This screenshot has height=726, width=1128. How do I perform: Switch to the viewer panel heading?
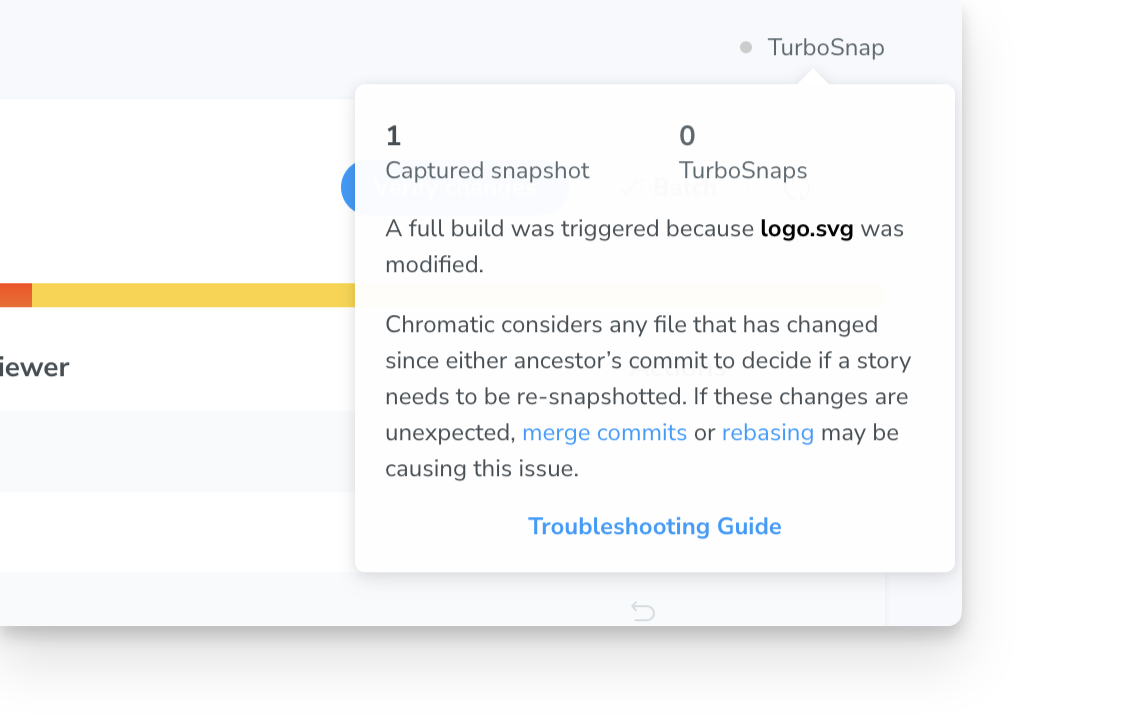33,366
